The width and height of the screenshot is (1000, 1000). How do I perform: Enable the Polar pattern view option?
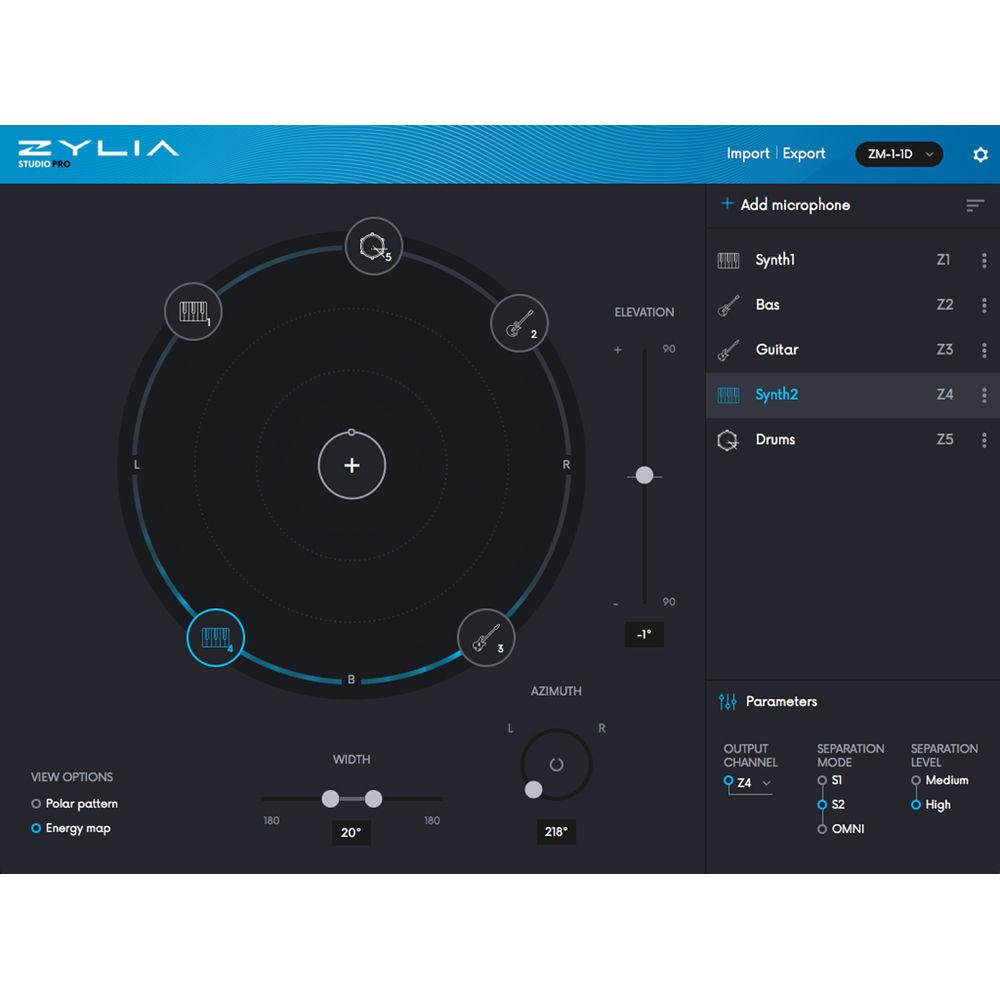(x=37, y=804)
